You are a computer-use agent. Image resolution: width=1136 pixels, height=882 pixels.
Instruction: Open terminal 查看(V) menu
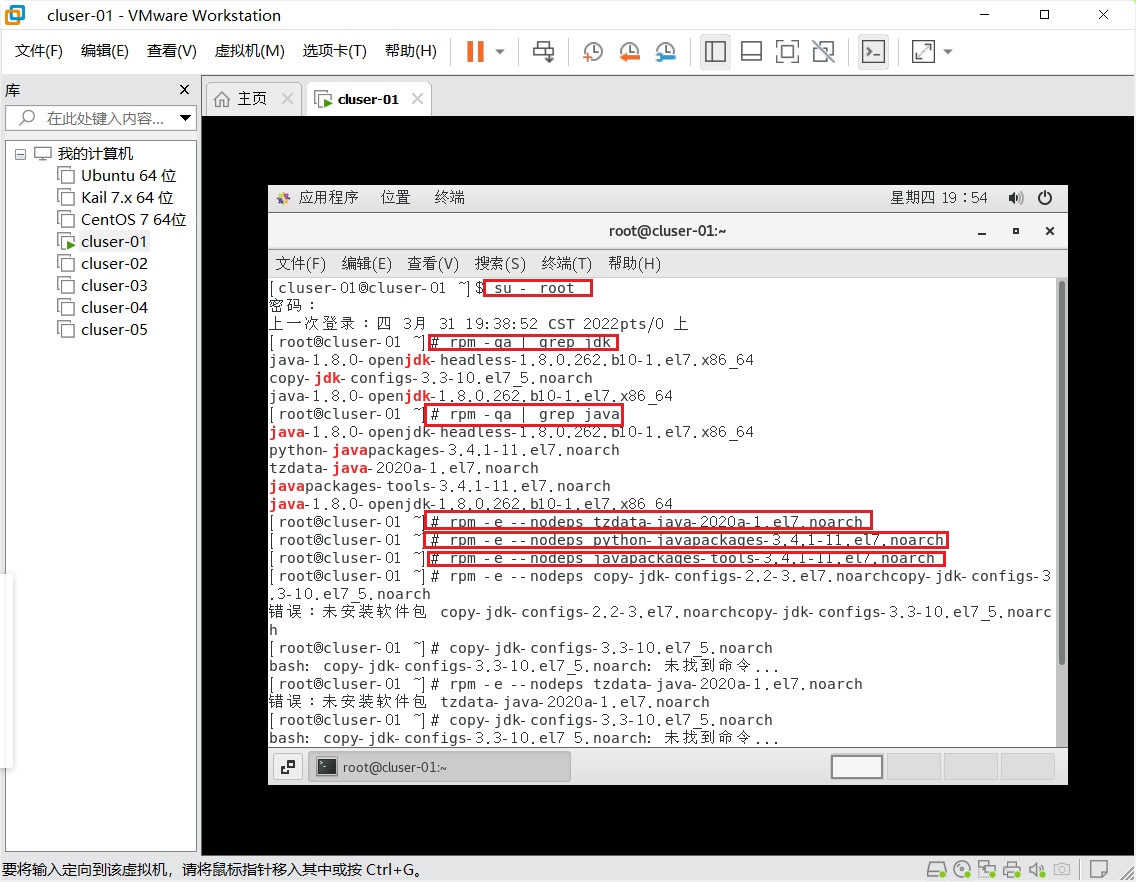(433, 263)
